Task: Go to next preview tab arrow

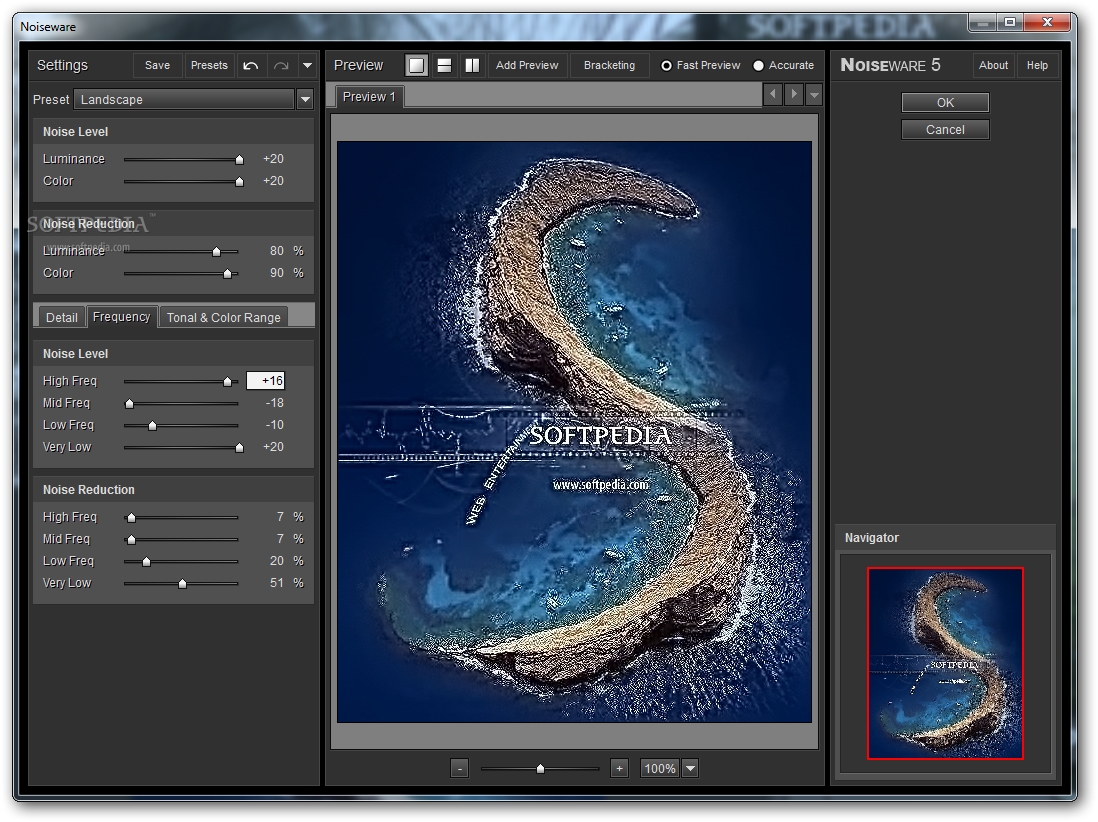Action: point(793,94)
